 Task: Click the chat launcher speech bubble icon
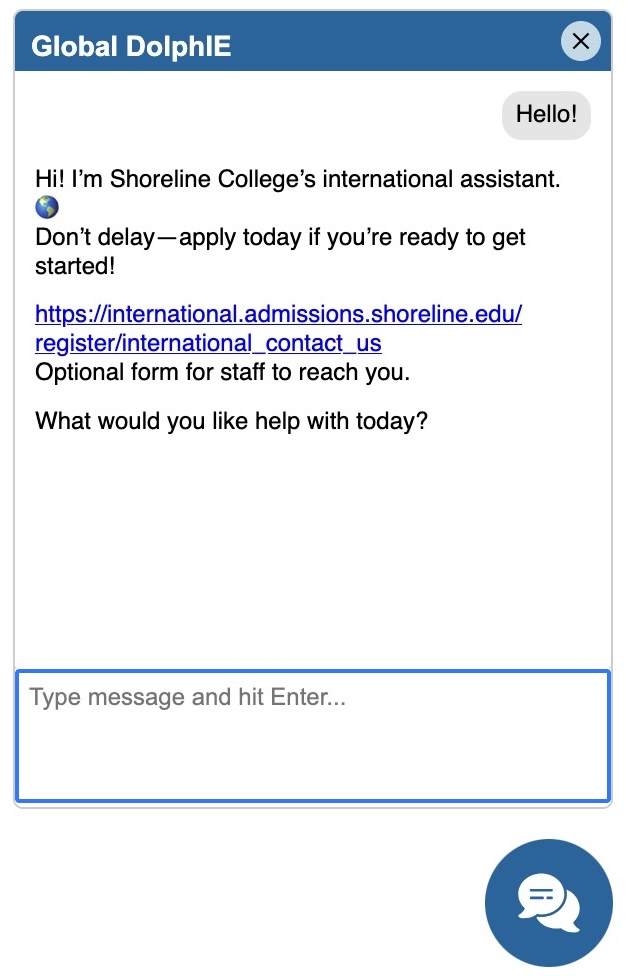tap(548, 903)
